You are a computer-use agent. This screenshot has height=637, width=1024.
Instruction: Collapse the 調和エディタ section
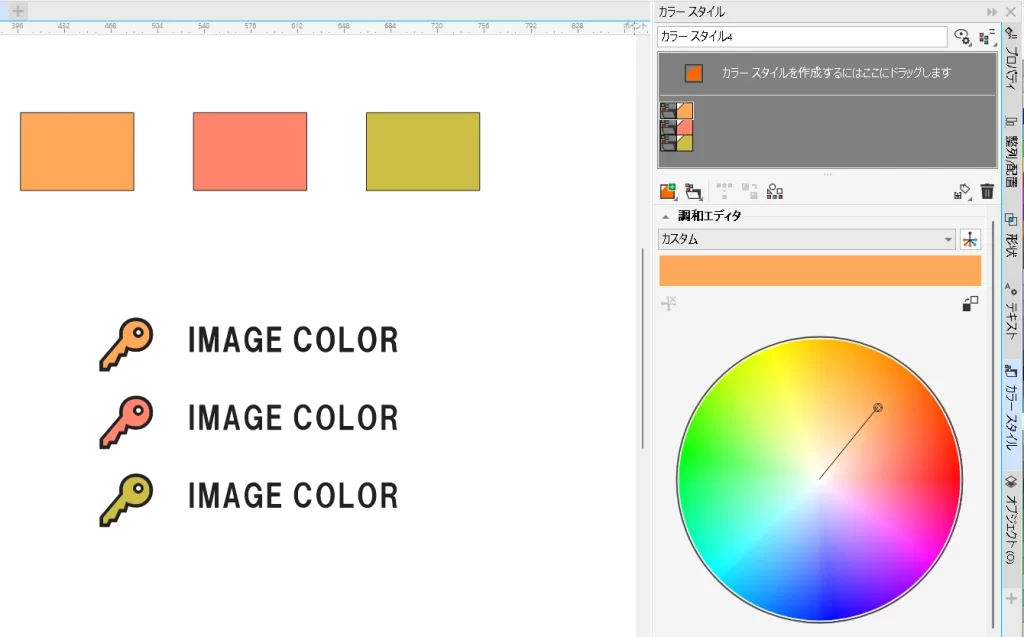click(x=665, y=215)
